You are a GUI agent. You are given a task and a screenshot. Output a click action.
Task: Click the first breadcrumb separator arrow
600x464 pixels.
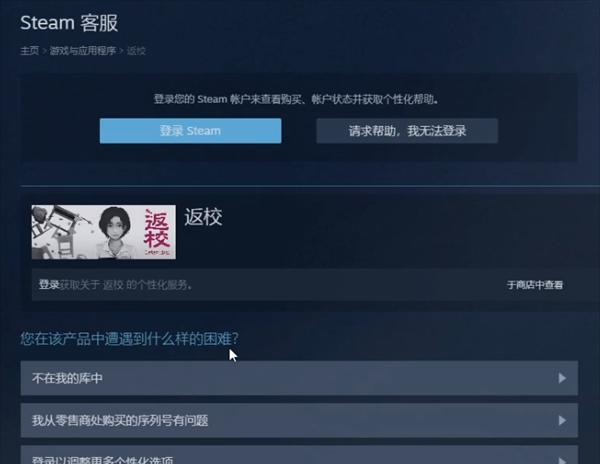[44, 50]
